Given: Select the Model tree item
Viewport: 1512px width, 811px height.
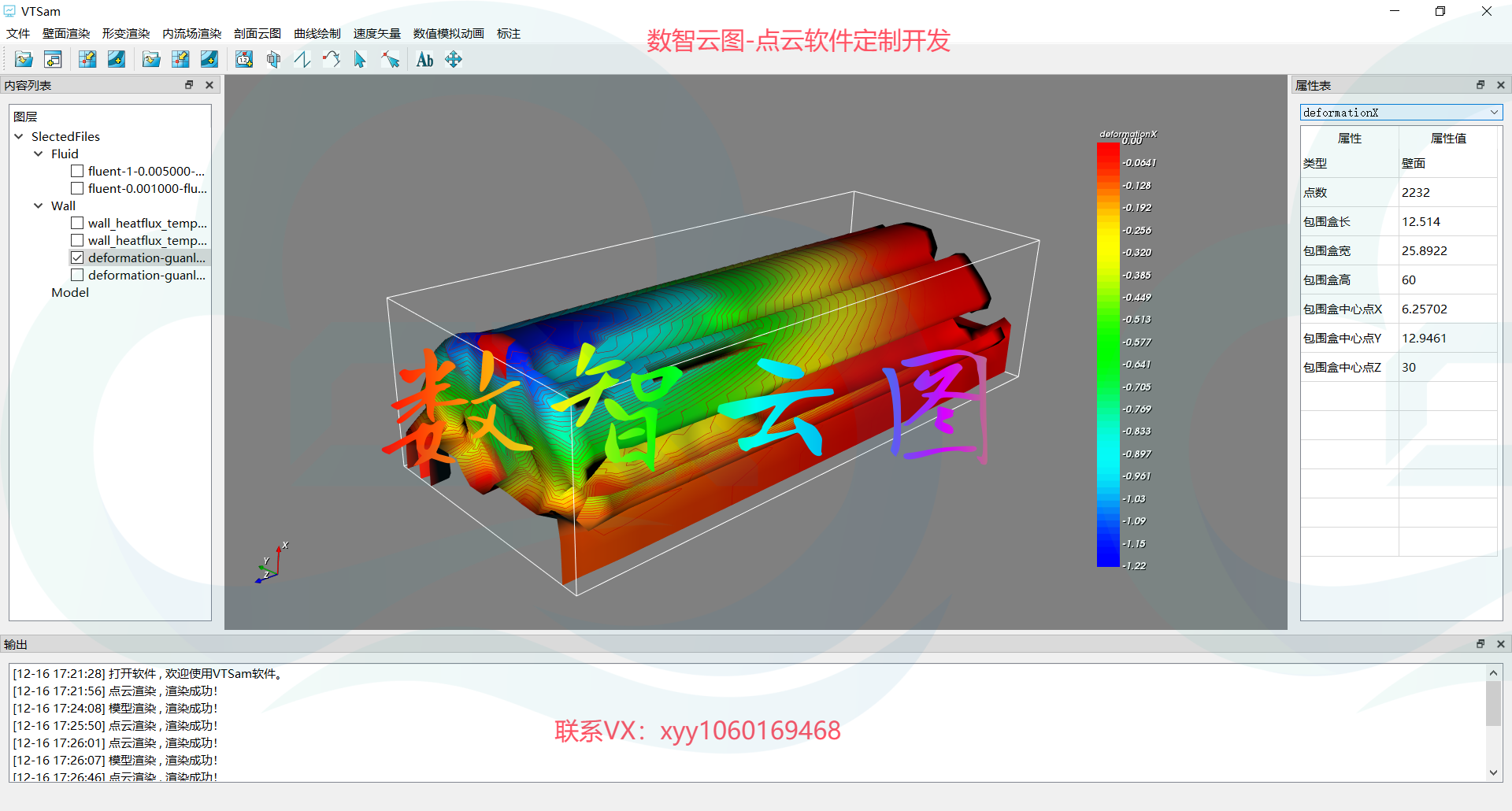Looking at the screenshot, I should click(x=70, y=292).
